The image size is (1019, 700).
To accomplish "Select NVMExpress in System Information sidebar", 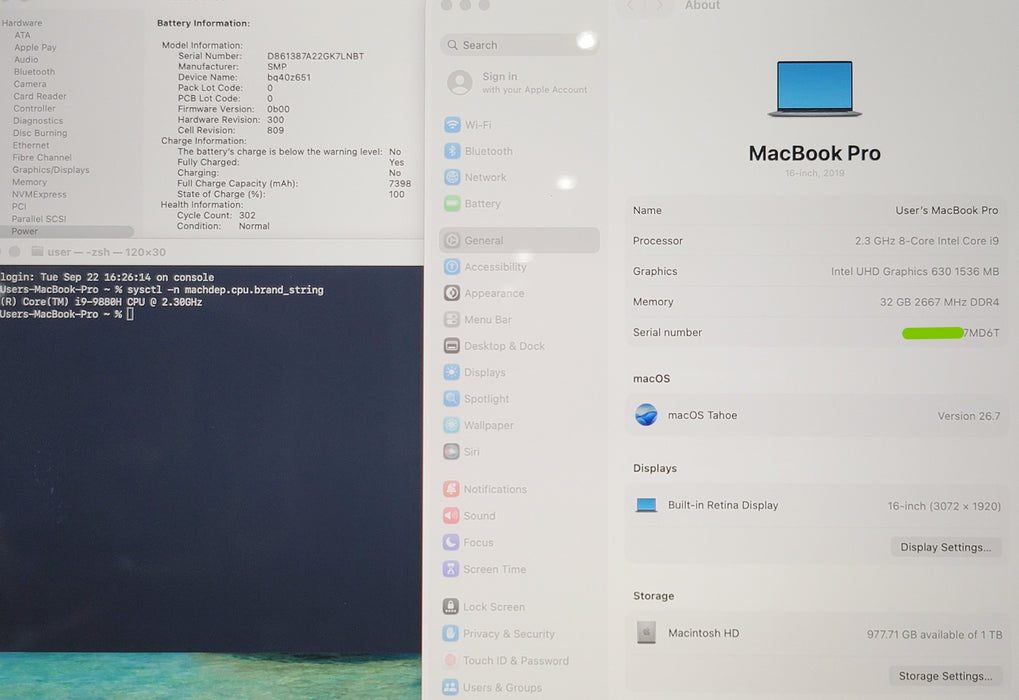I will click(39, 194).
